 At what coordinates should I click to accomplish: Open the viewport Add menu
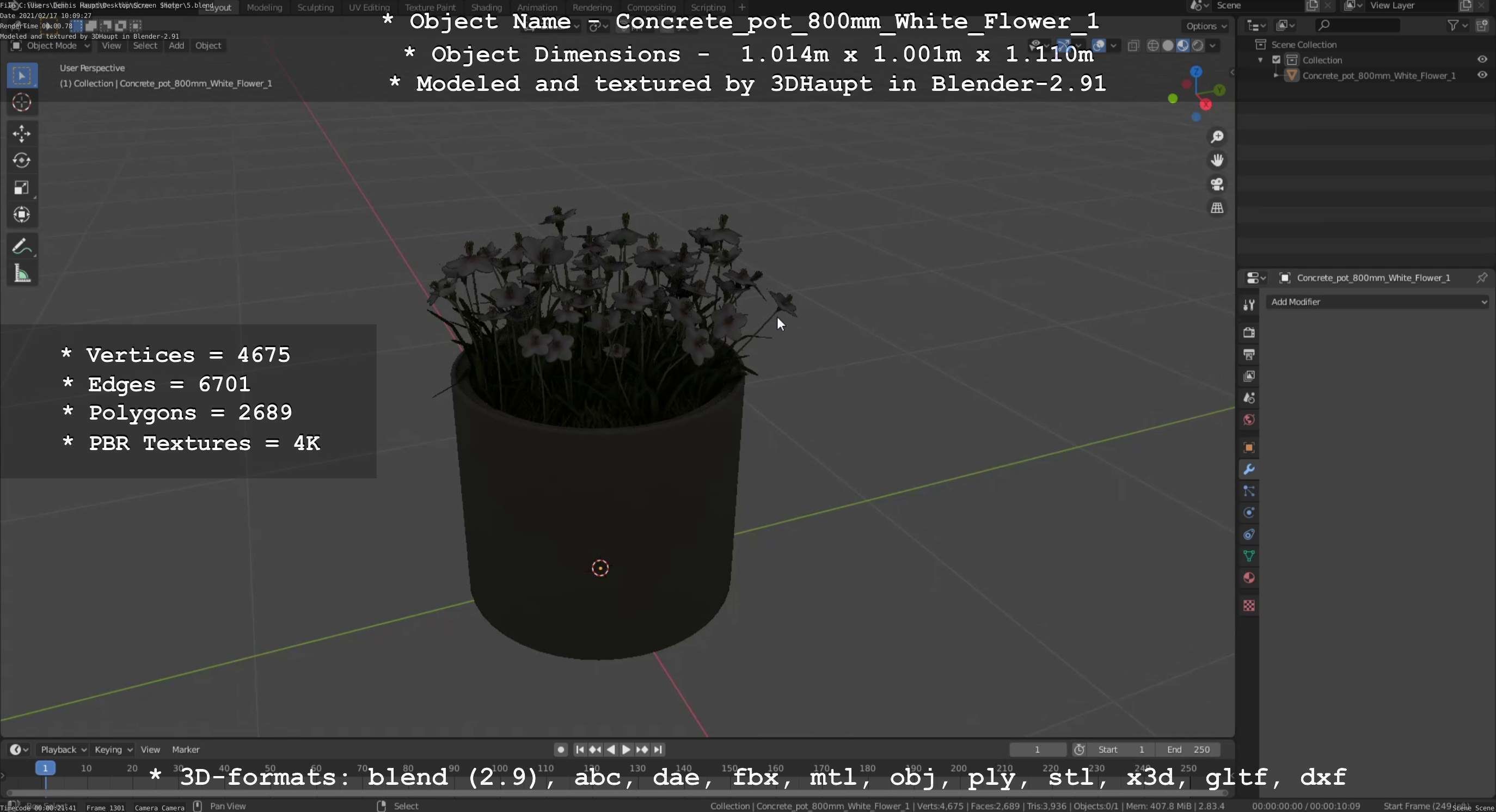click(x=176, y=46)
